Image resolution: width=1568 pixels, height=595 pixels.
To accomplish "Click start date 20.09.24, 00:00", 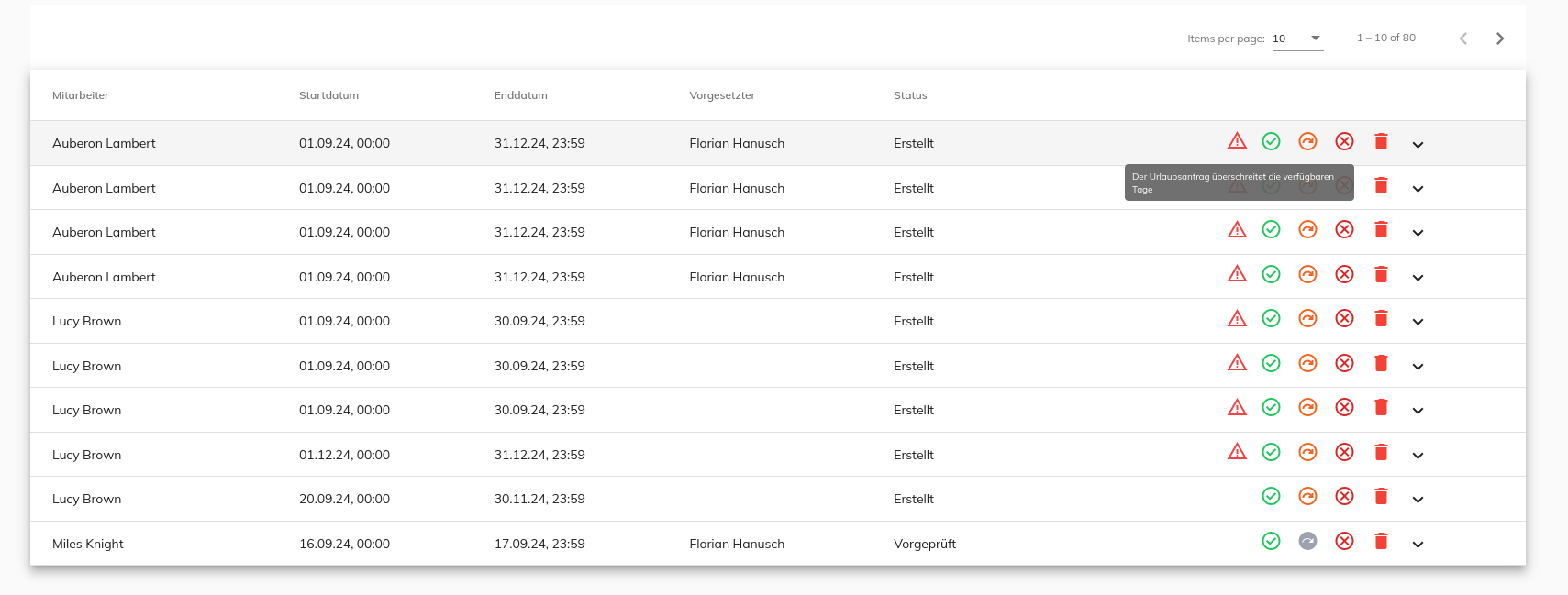I will point(344,499).
